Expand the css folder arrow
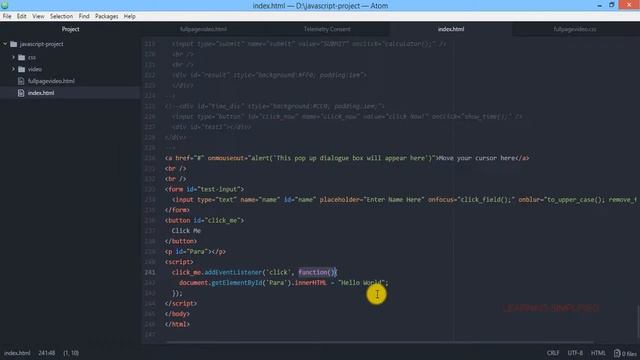 click(13, 57)
